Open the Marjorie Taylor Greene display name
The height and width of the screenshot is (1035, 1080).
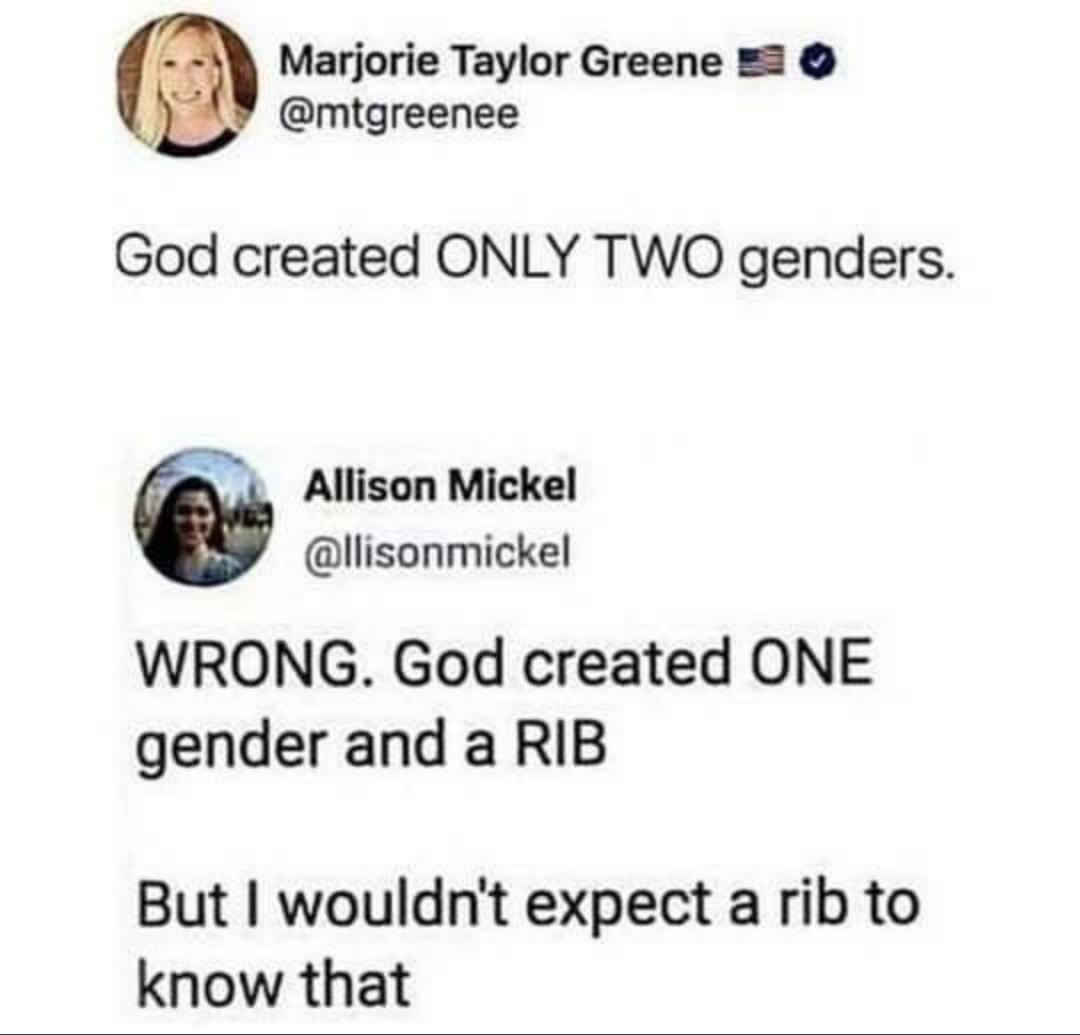(x=500, y=65)
